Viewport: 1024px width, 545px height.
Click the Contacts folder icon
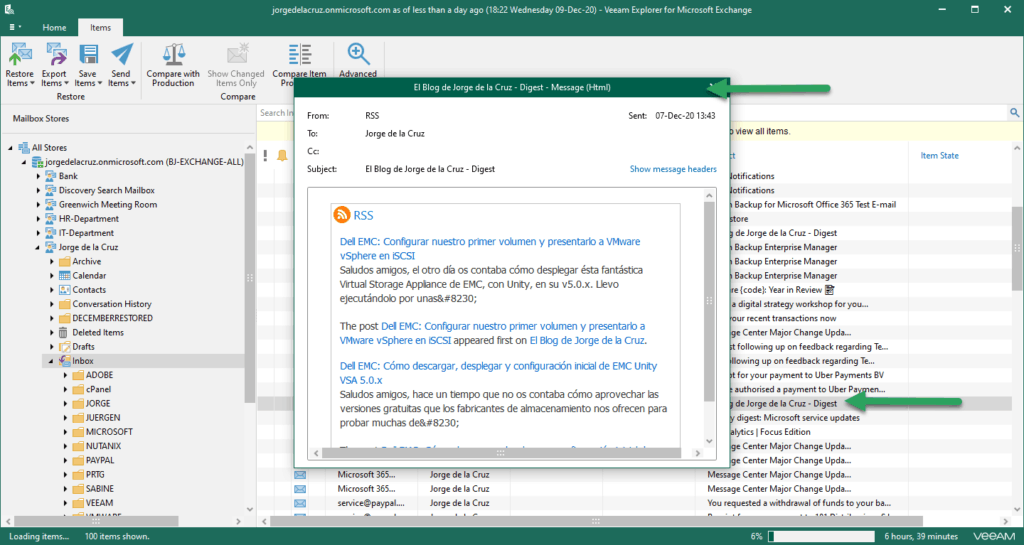(65, 290)
